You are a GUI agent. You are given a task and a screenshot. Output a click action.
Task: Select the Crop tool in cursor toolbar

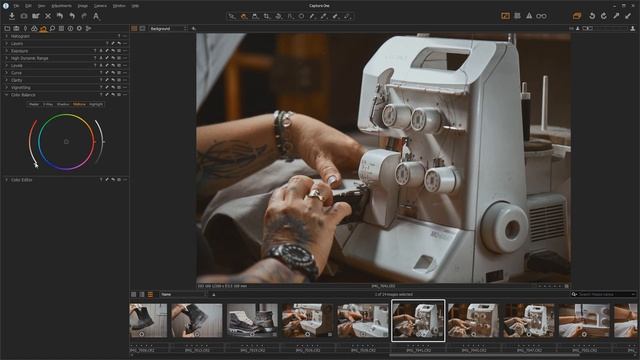click(267, 16)
